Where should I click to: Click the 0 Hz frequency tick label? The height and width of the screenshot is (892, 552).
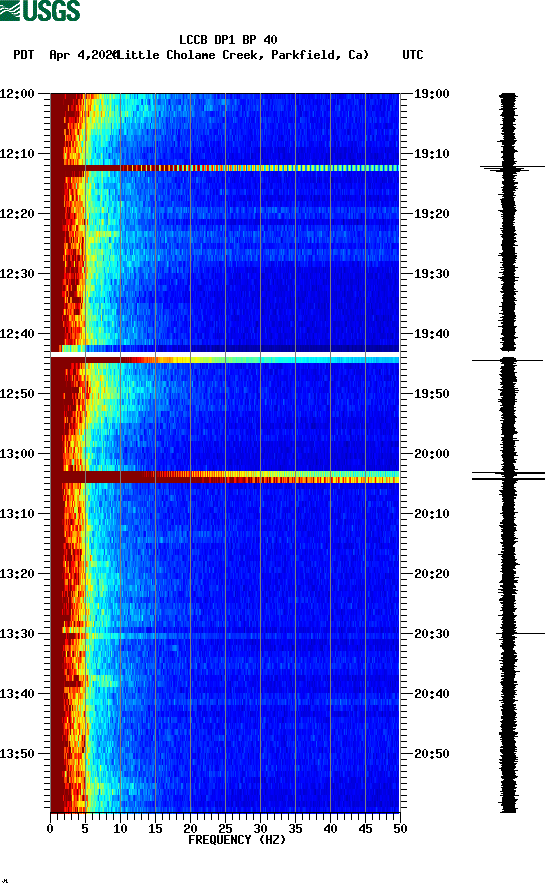(x=50, y=829)
